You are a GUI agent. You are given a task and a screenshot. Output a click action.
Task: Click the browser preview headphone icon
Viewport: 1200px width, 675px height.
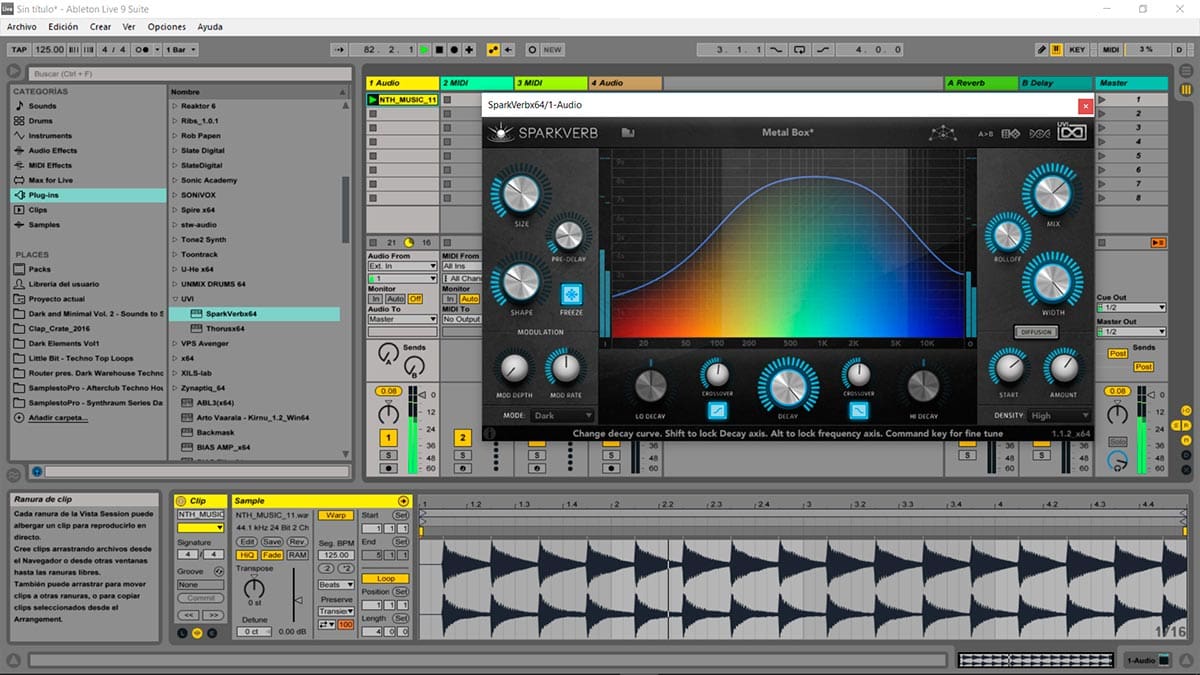point(37,471)
